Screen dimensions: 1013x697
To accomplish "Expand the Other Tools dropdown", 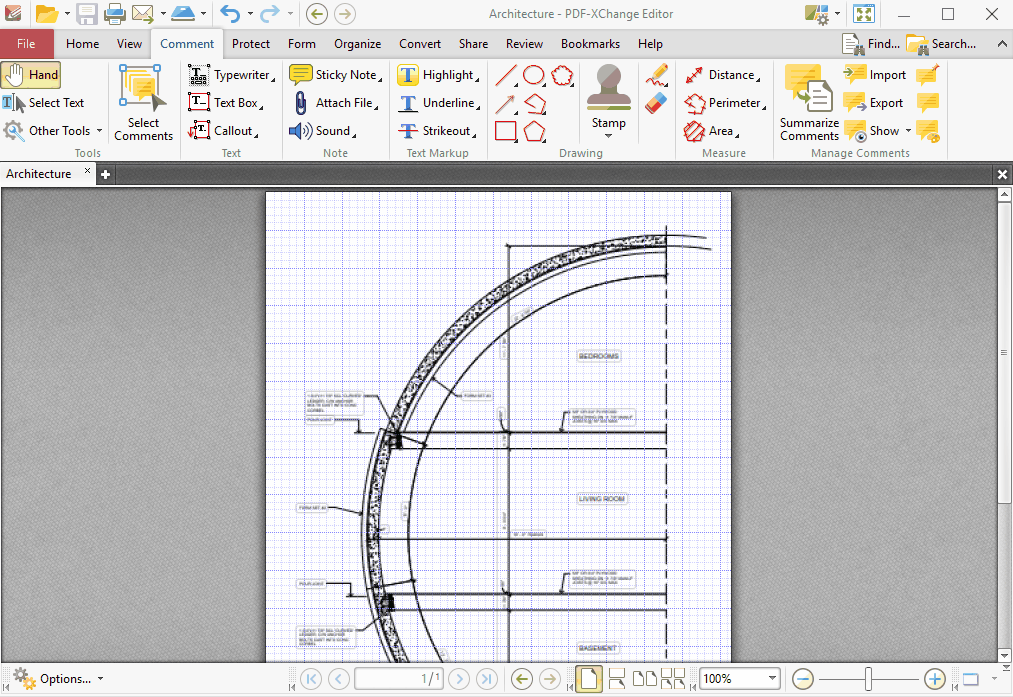I will coord(99,131).
